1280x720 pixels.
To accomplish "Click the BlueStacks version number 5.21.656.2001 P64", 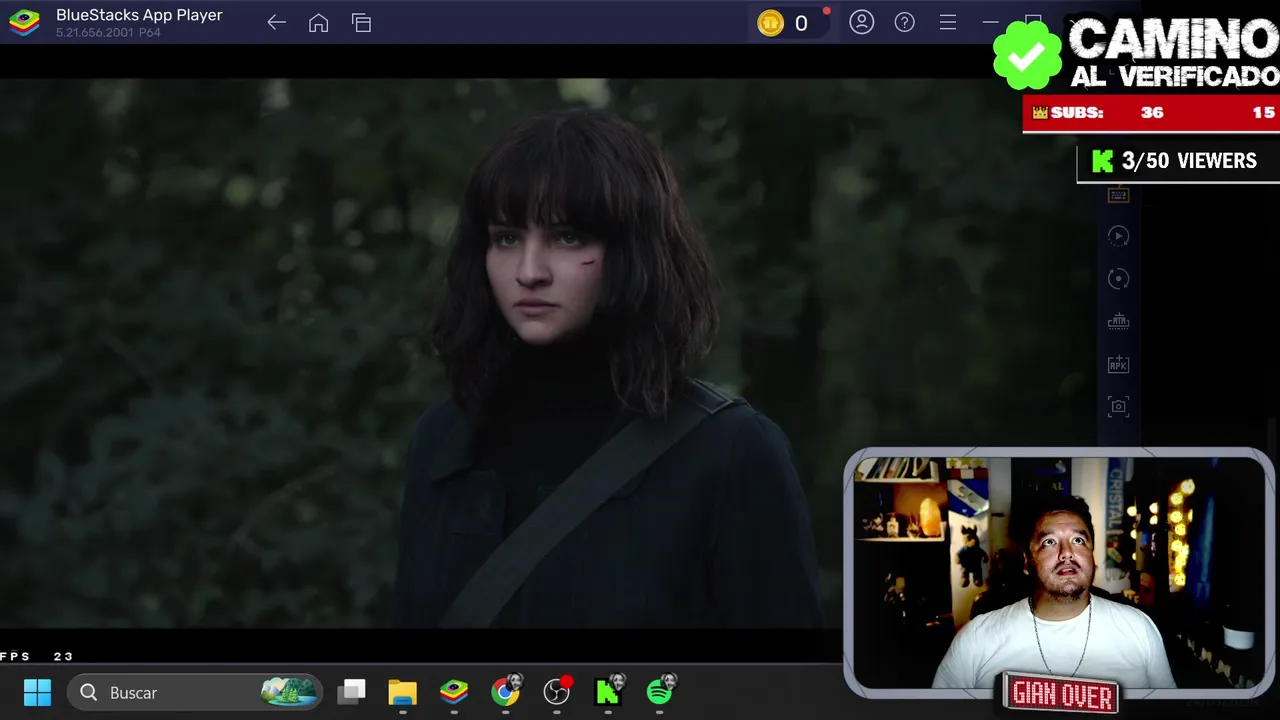I will (x=108, y=33).
